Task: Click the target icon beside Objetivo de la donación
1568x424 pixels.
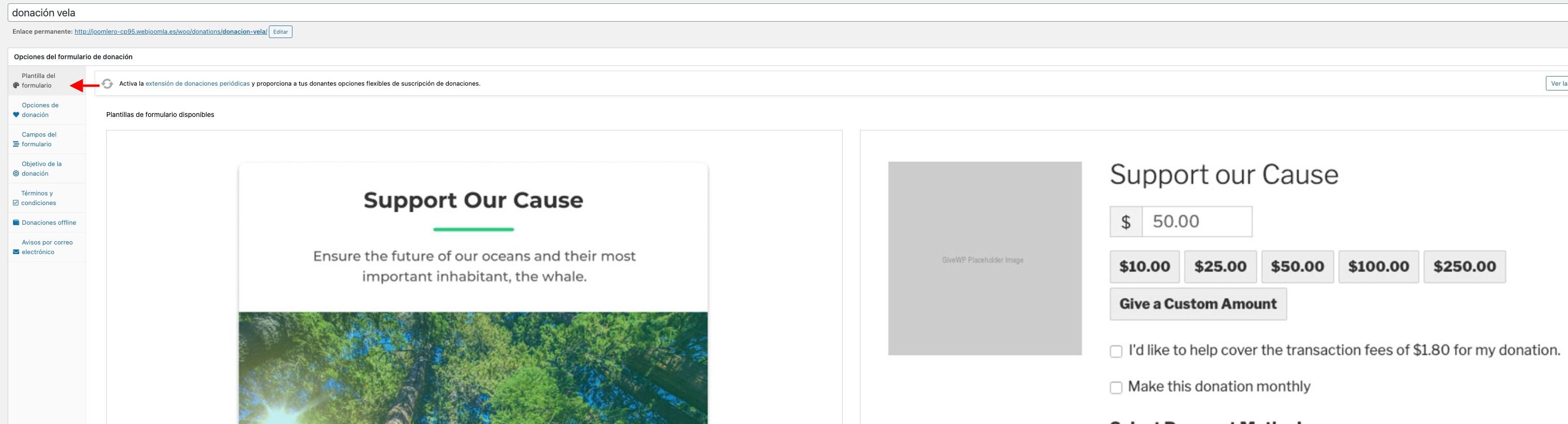Action: (16, 174)
